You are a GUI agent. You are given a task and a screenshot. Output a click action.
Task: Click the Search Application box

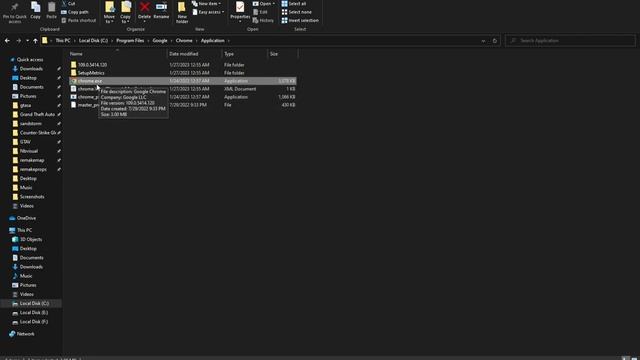pos(570,40)
